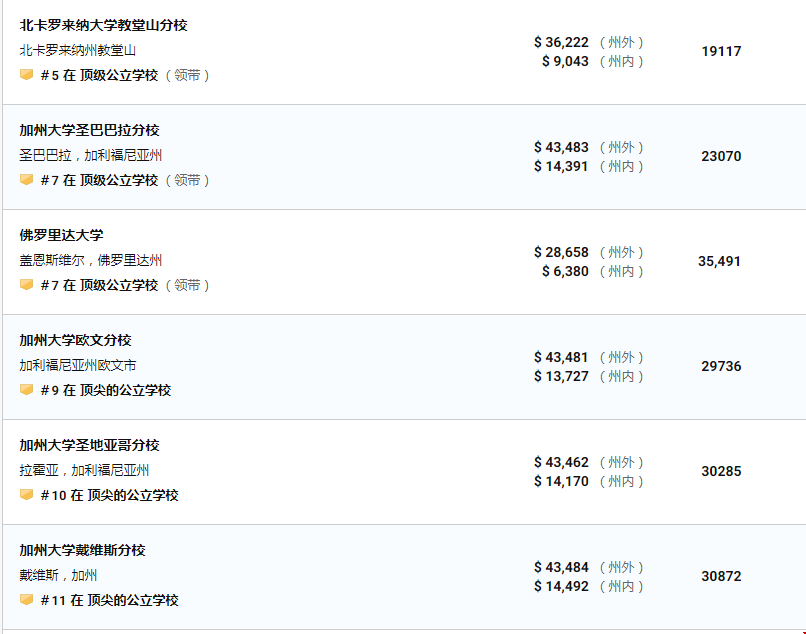Screen dimensions: 806x634
Task: Click #9 在 顶尖的公立学校 ranking text
Action: [105, 390]
